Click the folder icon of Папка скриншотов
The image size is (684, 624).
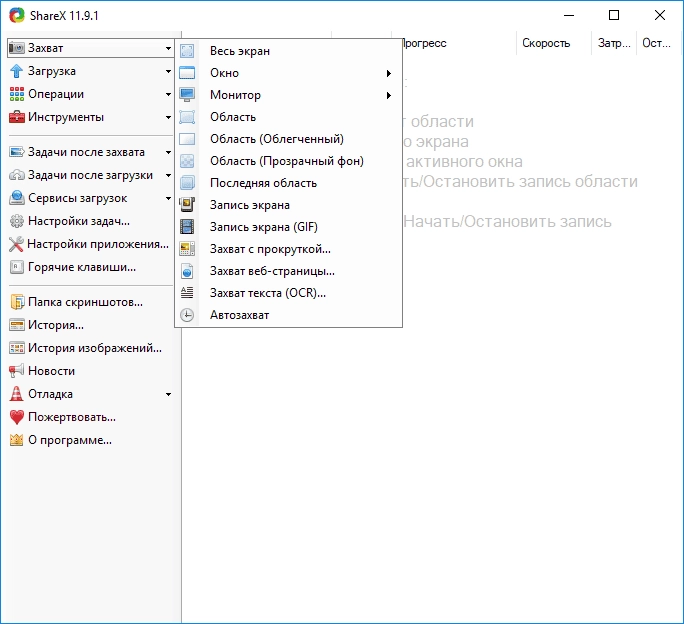[17, 302]
